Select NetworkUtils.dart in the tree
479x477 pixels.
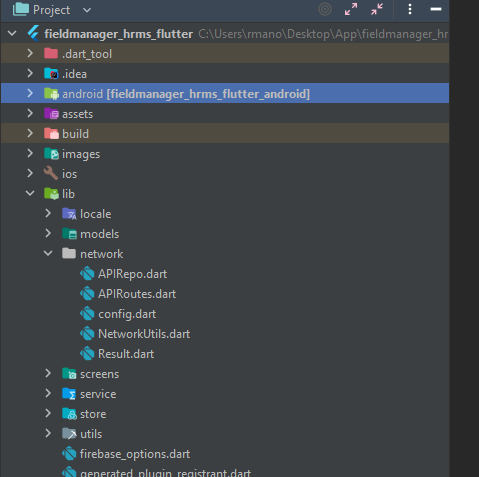click(x=144, y=334)
